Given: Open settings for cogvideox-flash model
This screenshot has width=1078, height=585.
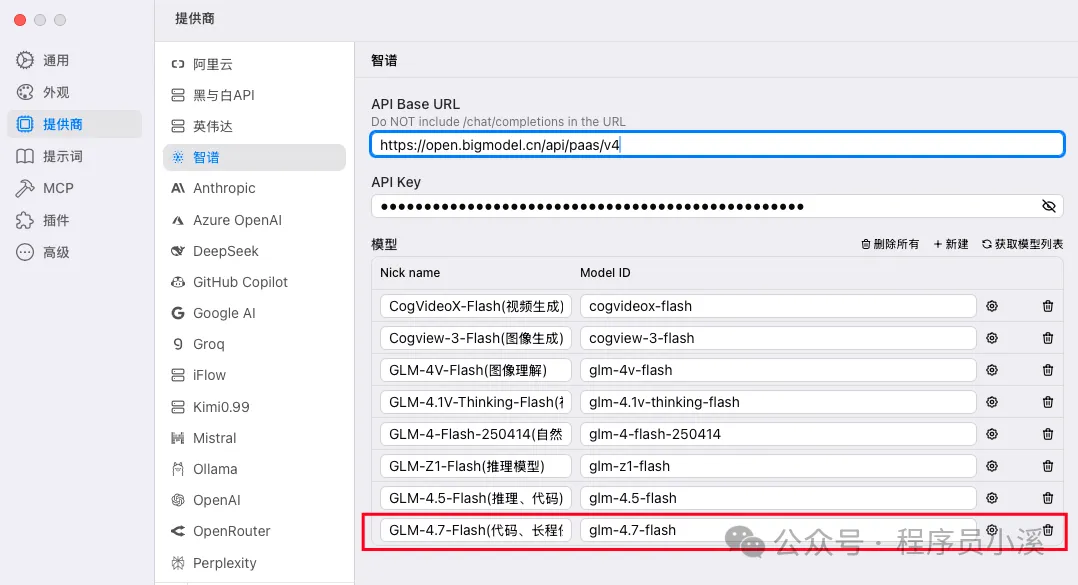Looking at the screenshot, I should tap(991, 306).
